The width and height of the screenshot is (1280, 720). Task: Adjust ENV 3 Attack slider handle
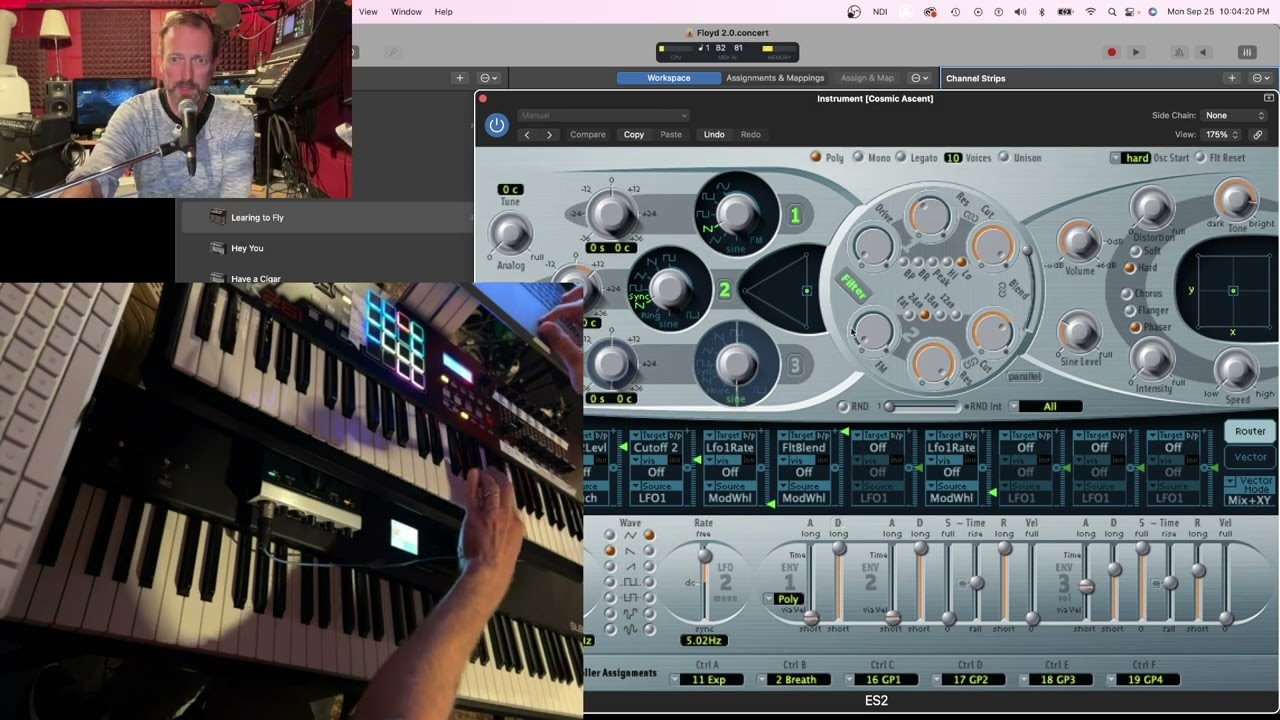point(1087,587)
